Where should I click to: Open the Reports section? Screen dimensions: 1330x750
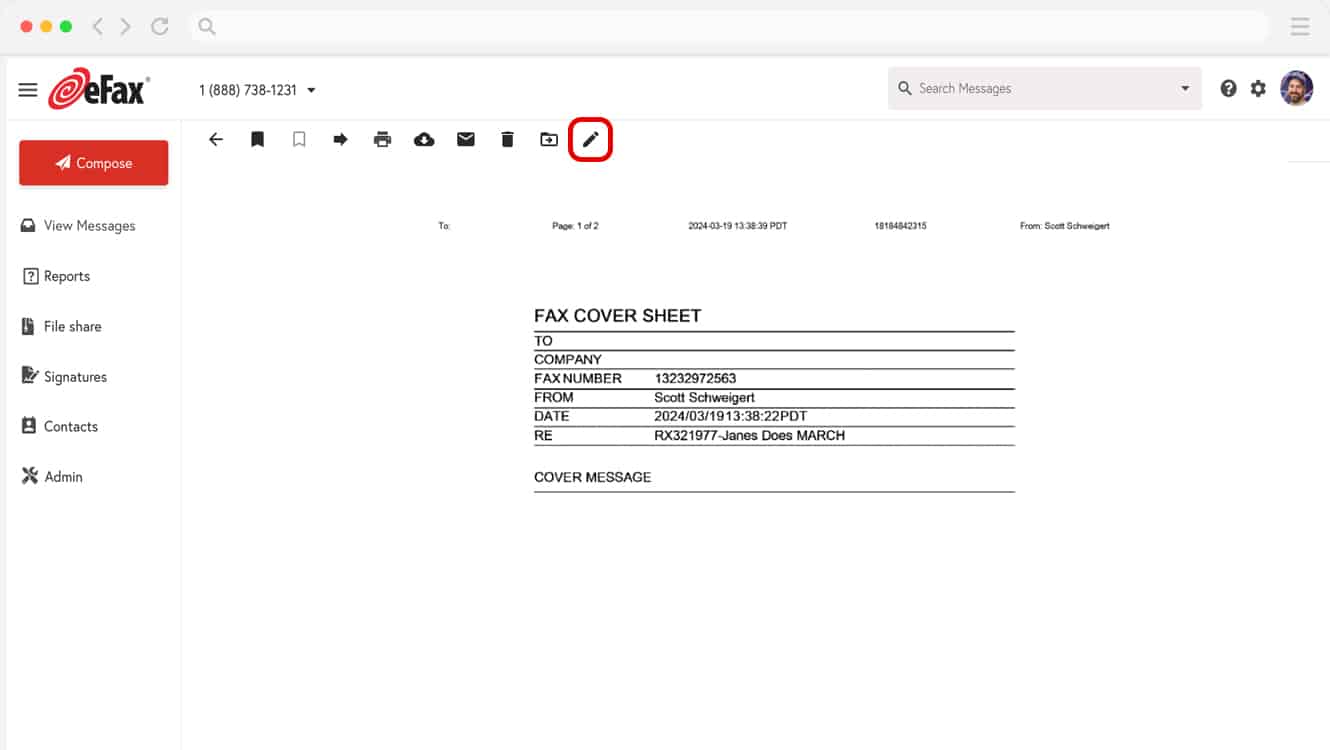pos(66,276)
